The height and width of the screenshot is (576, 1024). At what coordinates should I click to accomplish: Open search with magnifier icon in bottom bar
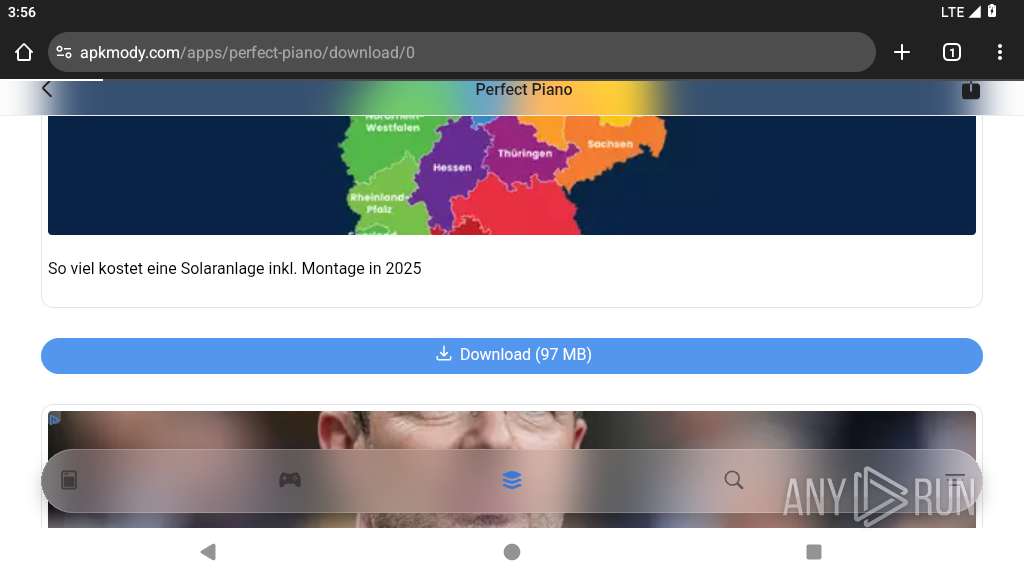[733, 480]
